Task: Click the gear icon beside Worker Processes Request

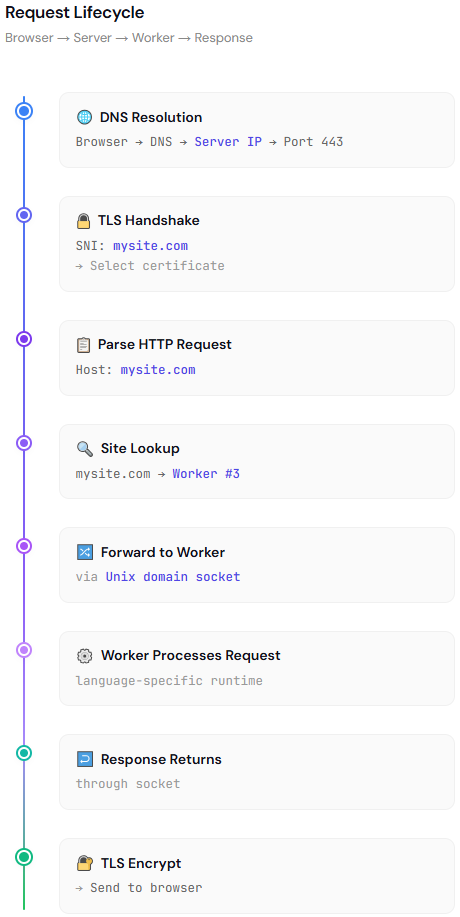Action: tap(85, 656)
